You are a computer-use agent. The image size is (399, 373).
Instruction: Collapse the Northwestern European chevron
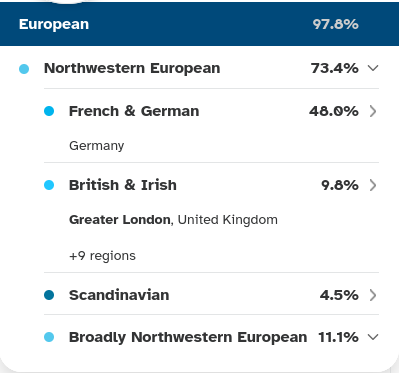point(373,68)
